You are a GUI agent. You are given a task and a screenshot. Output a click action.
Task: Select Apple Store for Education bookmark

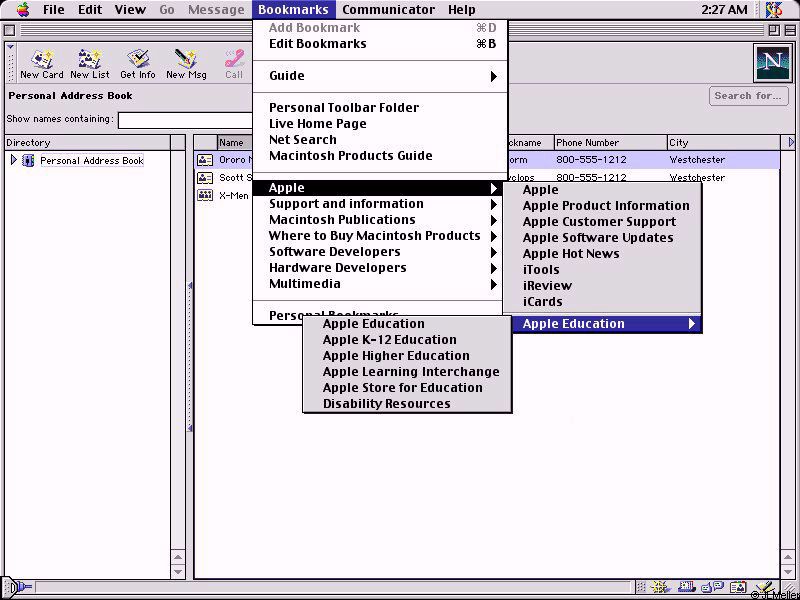(402, 388)
